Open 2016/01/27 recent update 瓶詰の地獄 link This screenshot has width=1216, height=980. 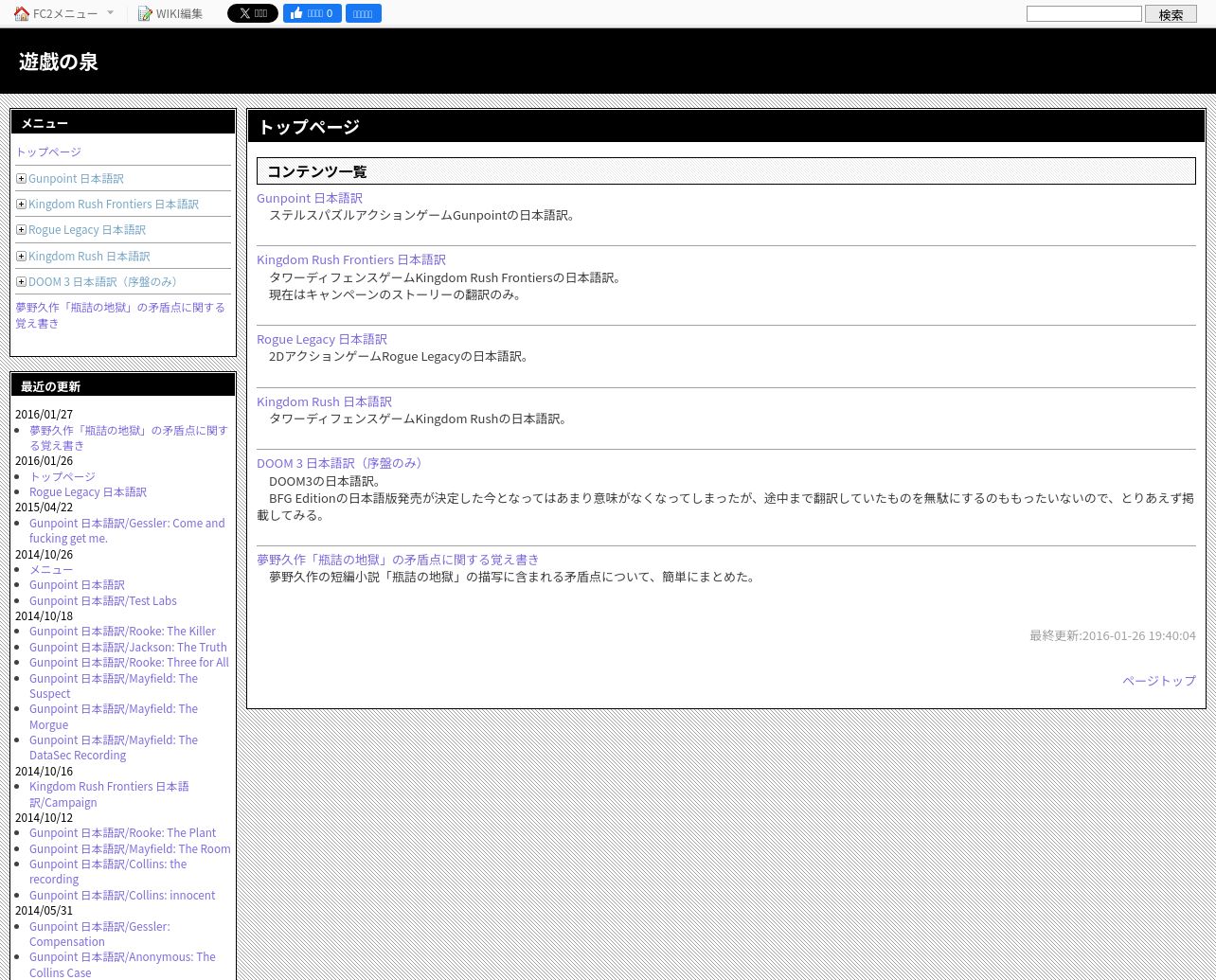(x=129, y=437)
